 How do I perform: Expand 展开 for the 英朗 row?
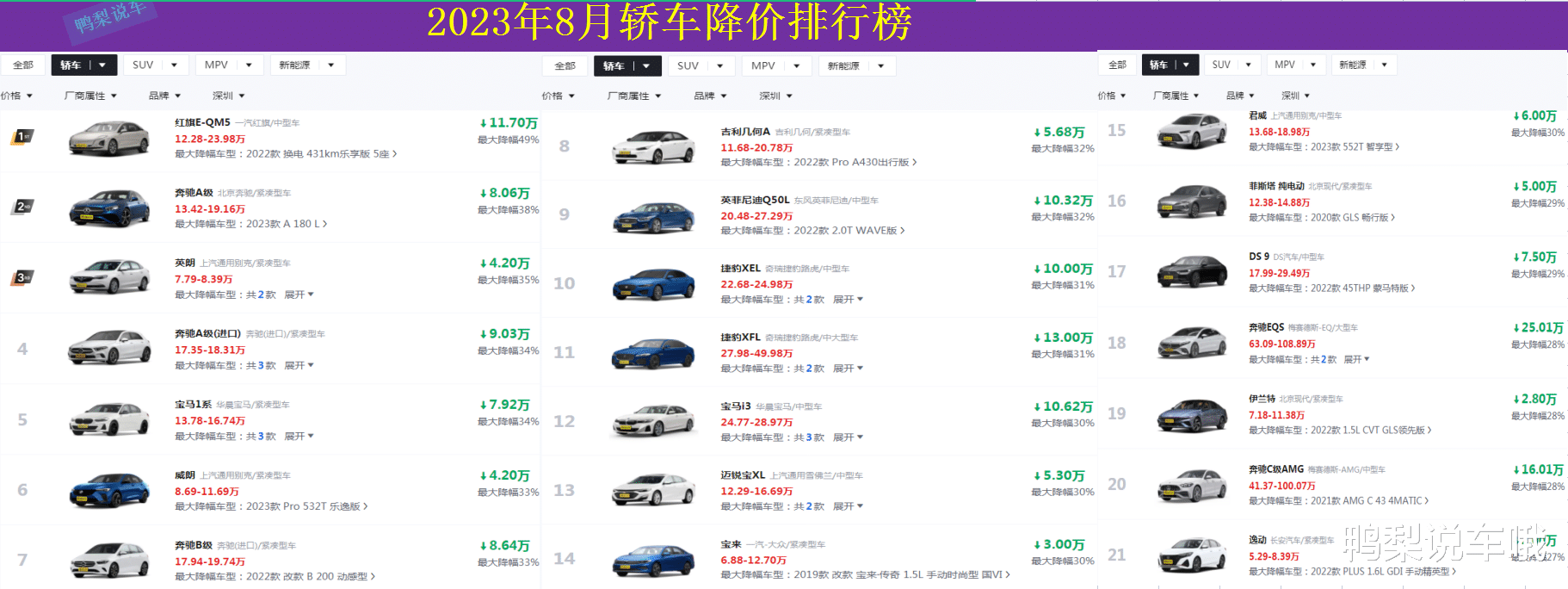pos(299,294)
